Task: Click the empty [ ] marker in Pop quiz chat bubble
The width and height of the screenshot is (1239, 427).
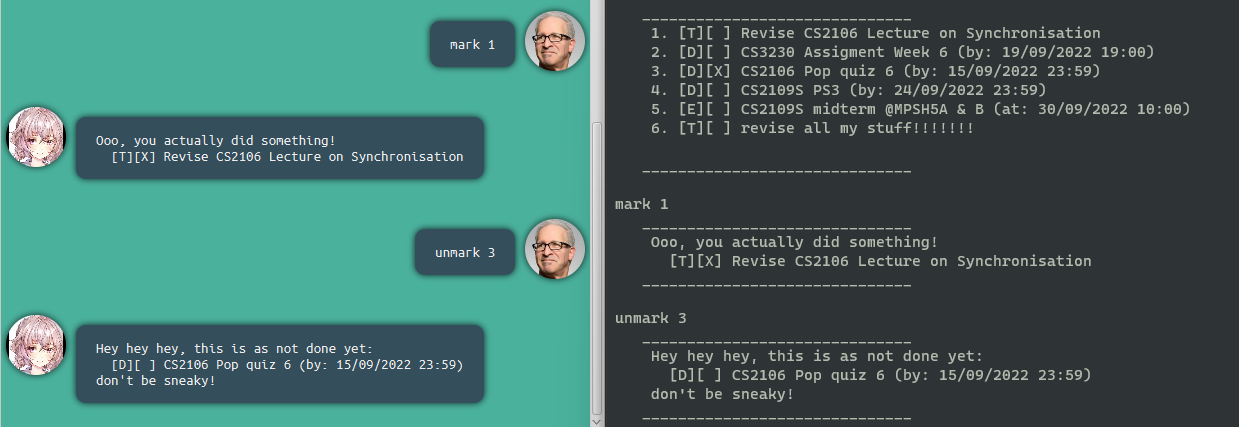Action: point(147,365)
